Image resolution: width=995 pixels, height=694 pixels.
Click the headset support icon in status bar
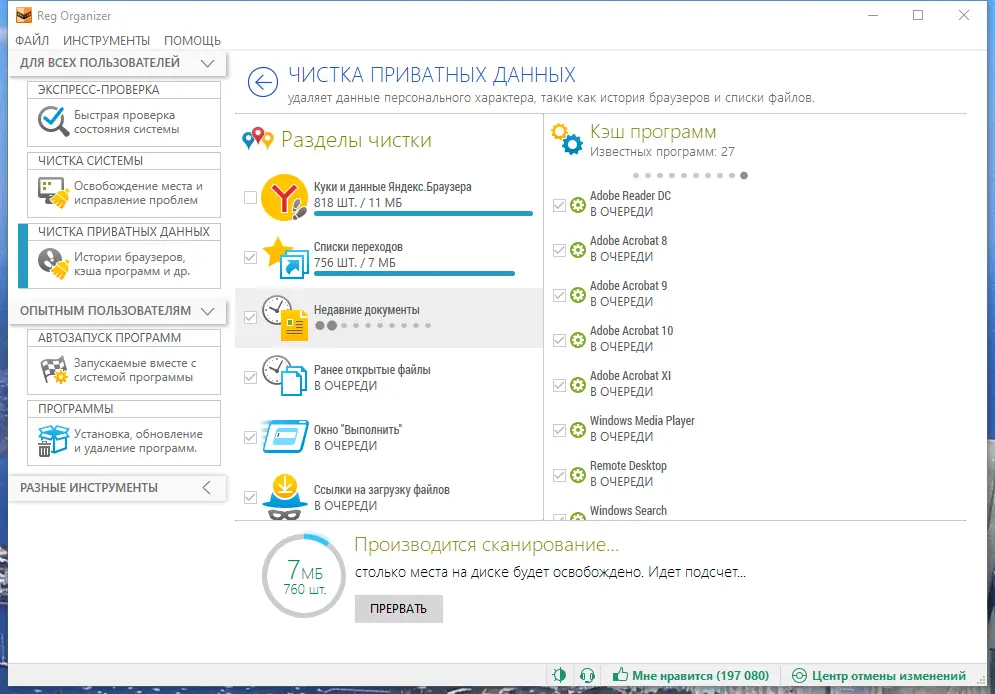pyautogui.click(x=588, y=676)
